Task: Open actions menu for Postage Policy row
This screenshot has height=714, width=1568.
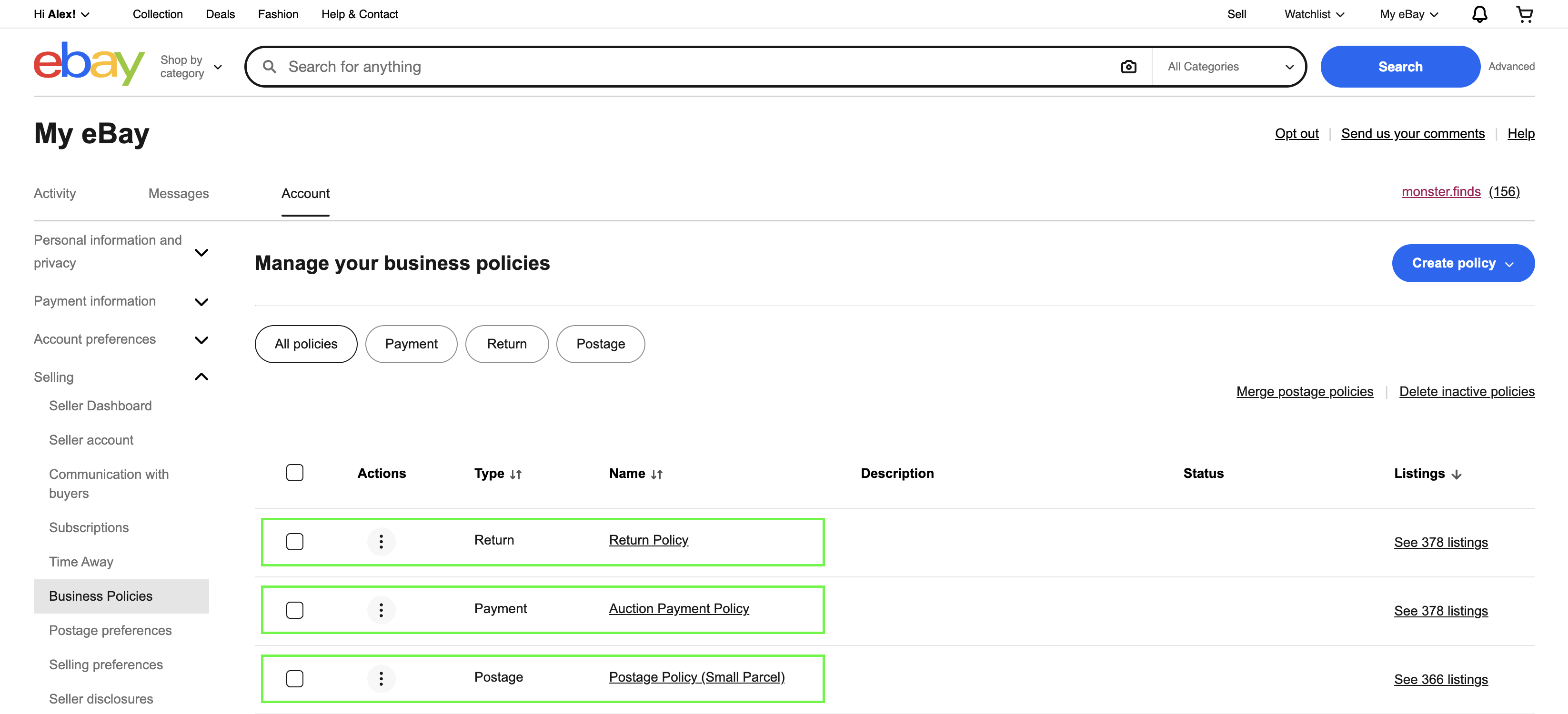Action: pyautogui.click(x=381, y=679)
